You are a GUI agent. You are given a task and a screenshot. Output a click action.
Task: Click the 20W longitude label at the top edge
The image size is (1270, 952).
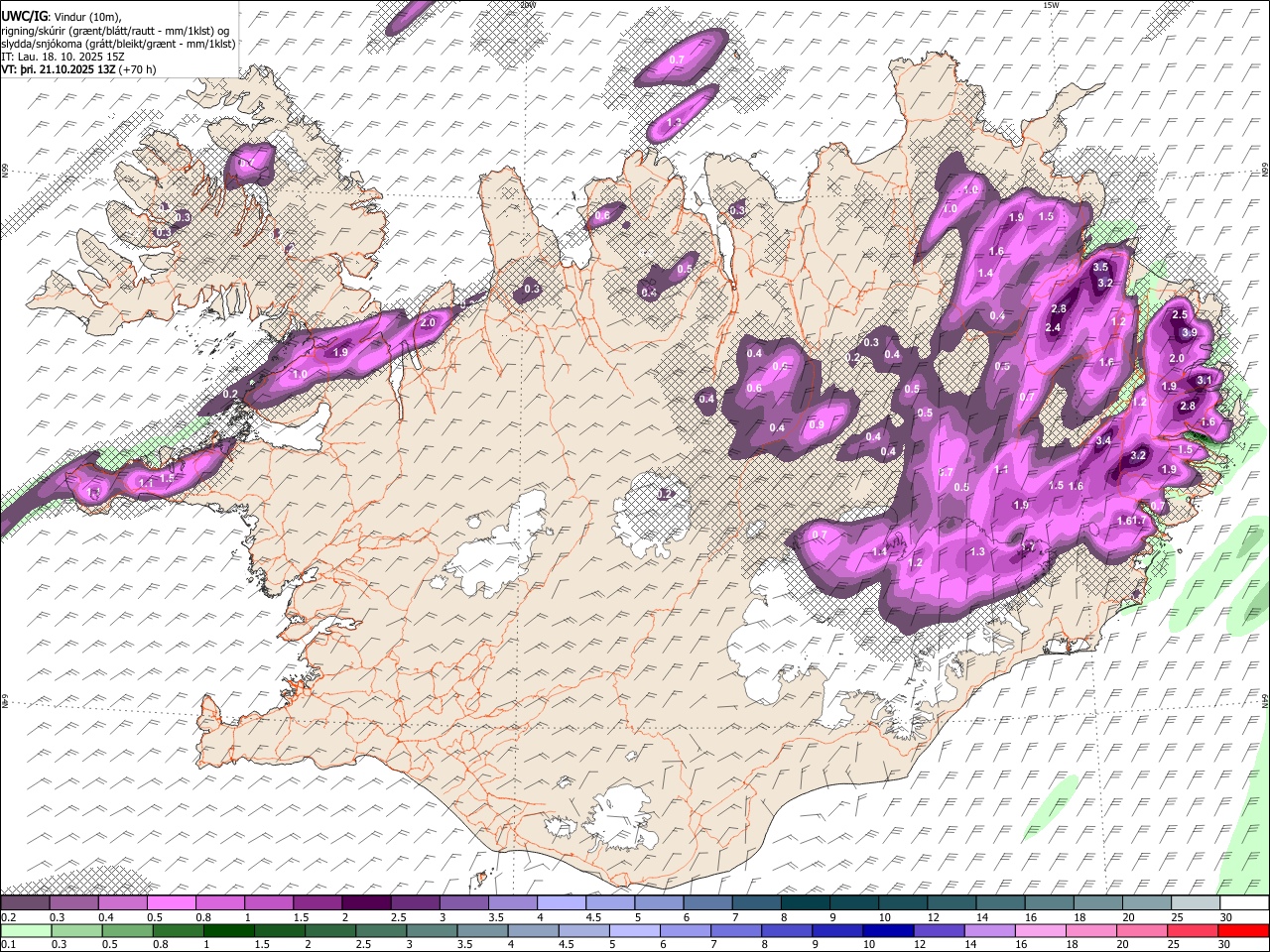(x=527, y=5)
